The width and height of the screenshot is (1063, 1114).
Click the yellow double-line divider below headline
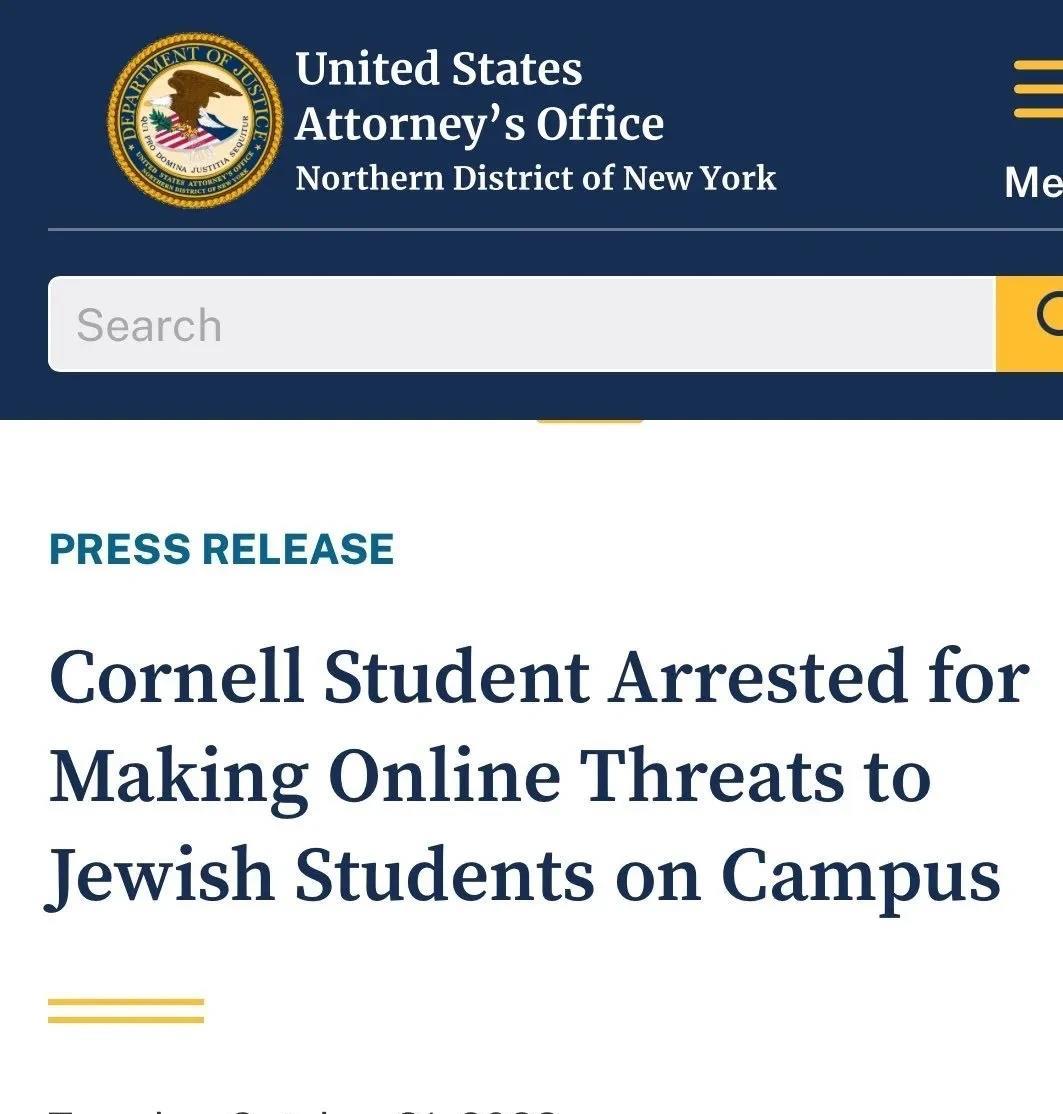[x=126, y=1010]
